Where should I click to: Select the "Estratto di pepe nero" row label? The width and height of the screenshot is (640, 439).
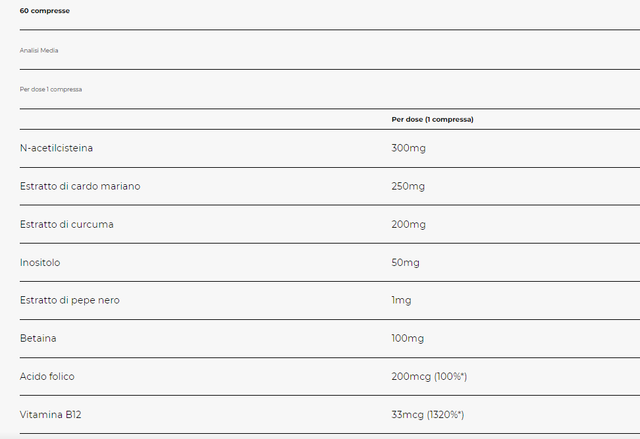tap(70, 300)
